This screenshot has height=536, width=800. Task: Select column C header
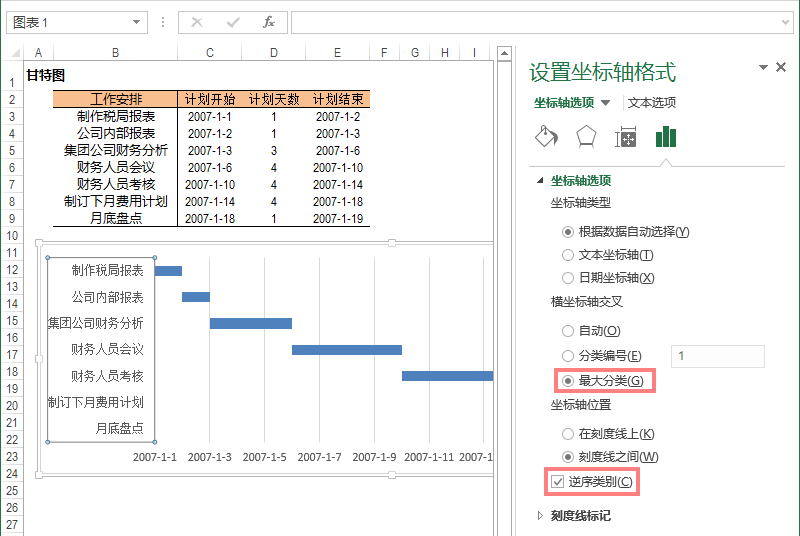click(210, 53)
